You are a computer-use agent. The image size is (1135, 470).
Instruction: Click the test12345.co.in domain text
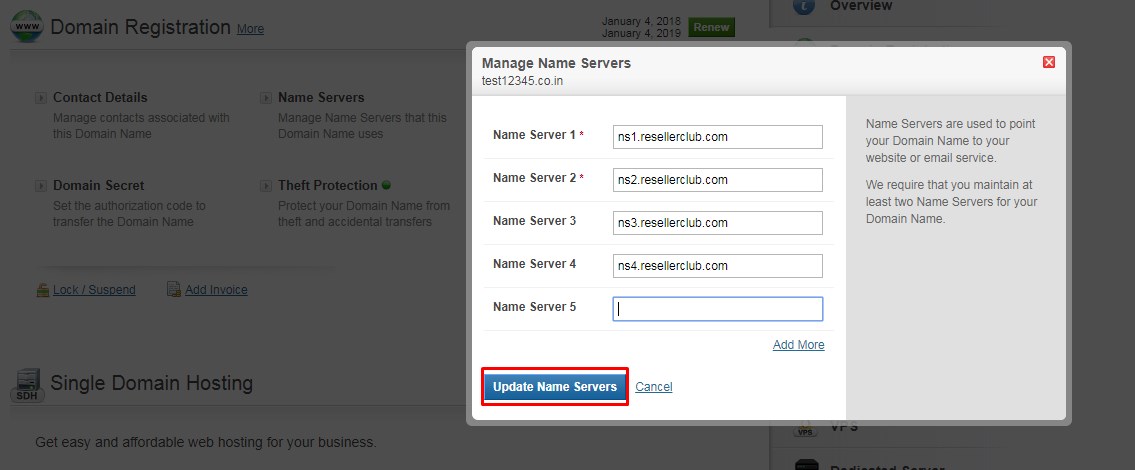(x=523, y=81)
